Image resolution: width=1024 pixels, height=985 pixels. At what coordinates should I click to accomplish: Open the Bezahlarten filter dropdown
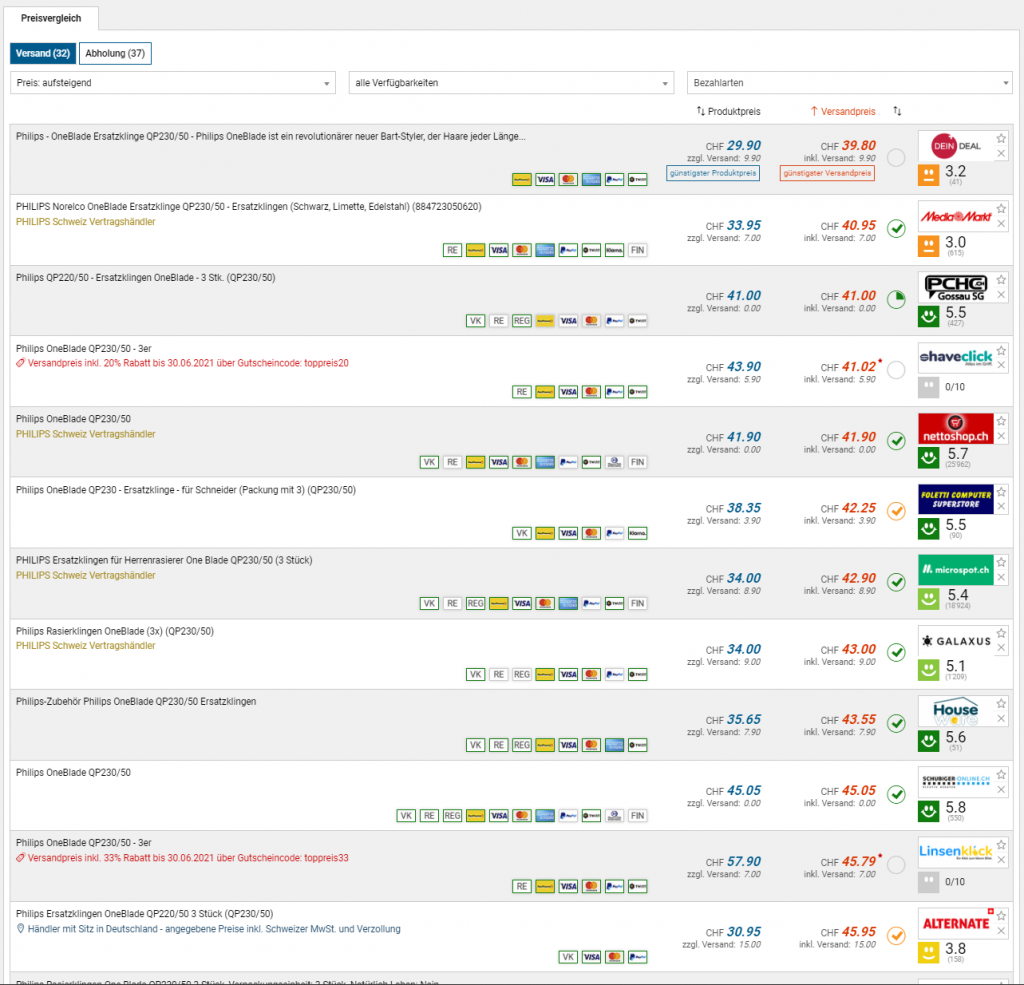(849, 83)
